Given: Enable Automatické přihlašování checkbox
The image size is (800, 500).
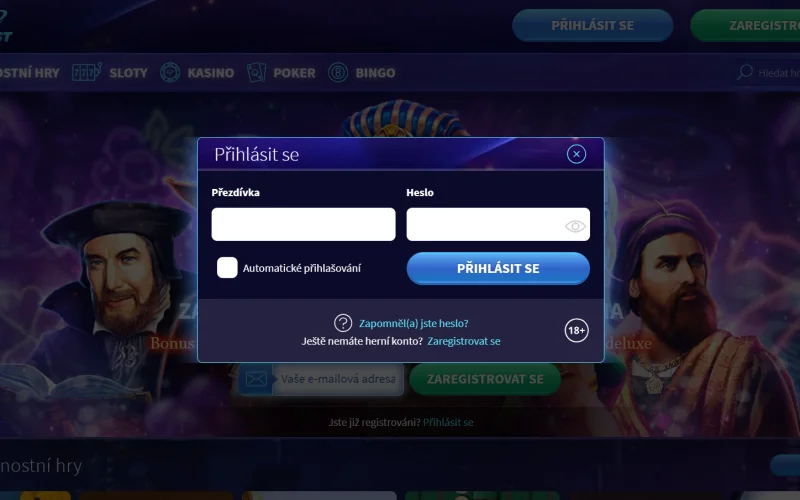Looking at the screenshot, I should tap(227, 267).
